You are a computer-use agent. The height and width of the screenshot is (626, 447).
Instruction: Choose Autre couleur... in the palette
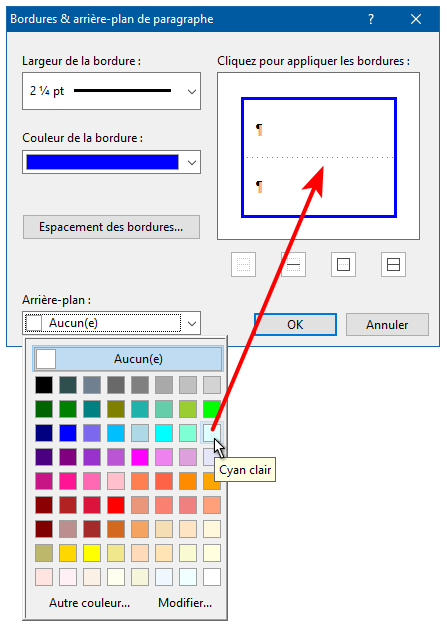[x=89, y=602]
